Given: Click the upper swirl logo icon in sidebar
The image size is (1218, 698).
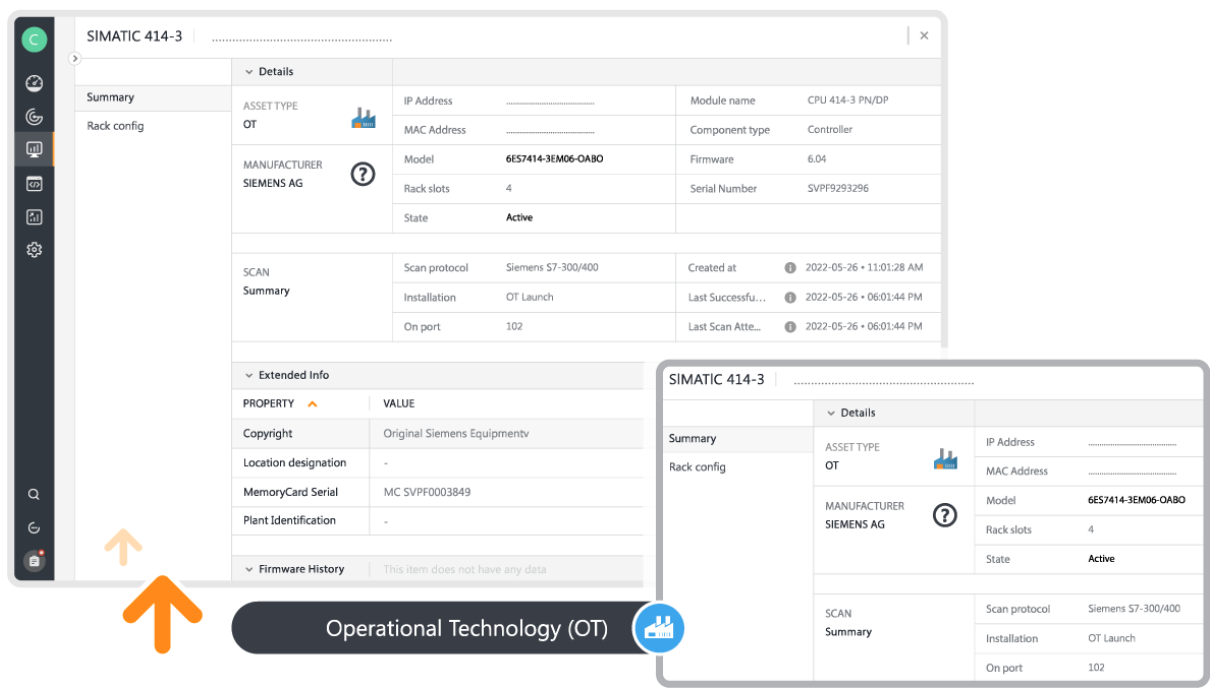Looking at the screenshot, I should click(x=34, y=117).
